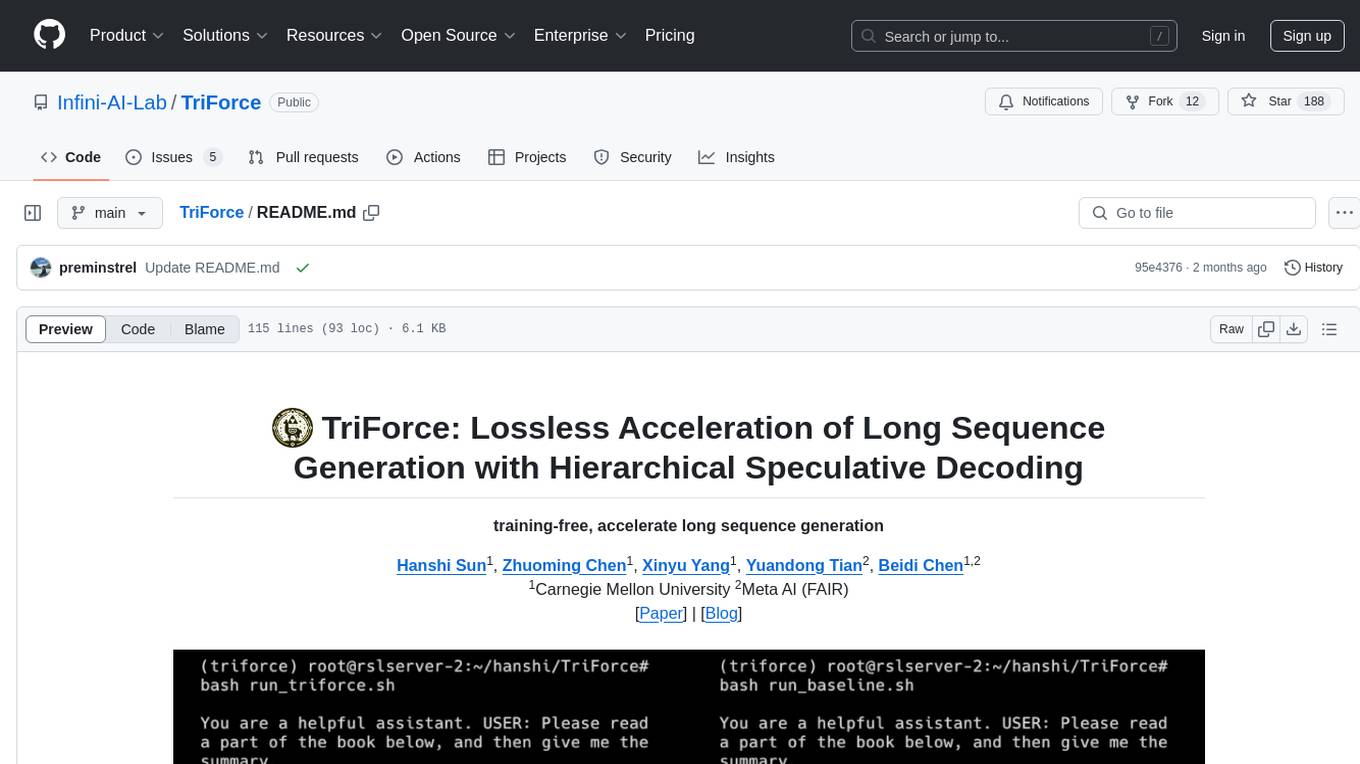1360x764 pixels.
Task: Click the Sign up button
Action: pos(1307,36)
